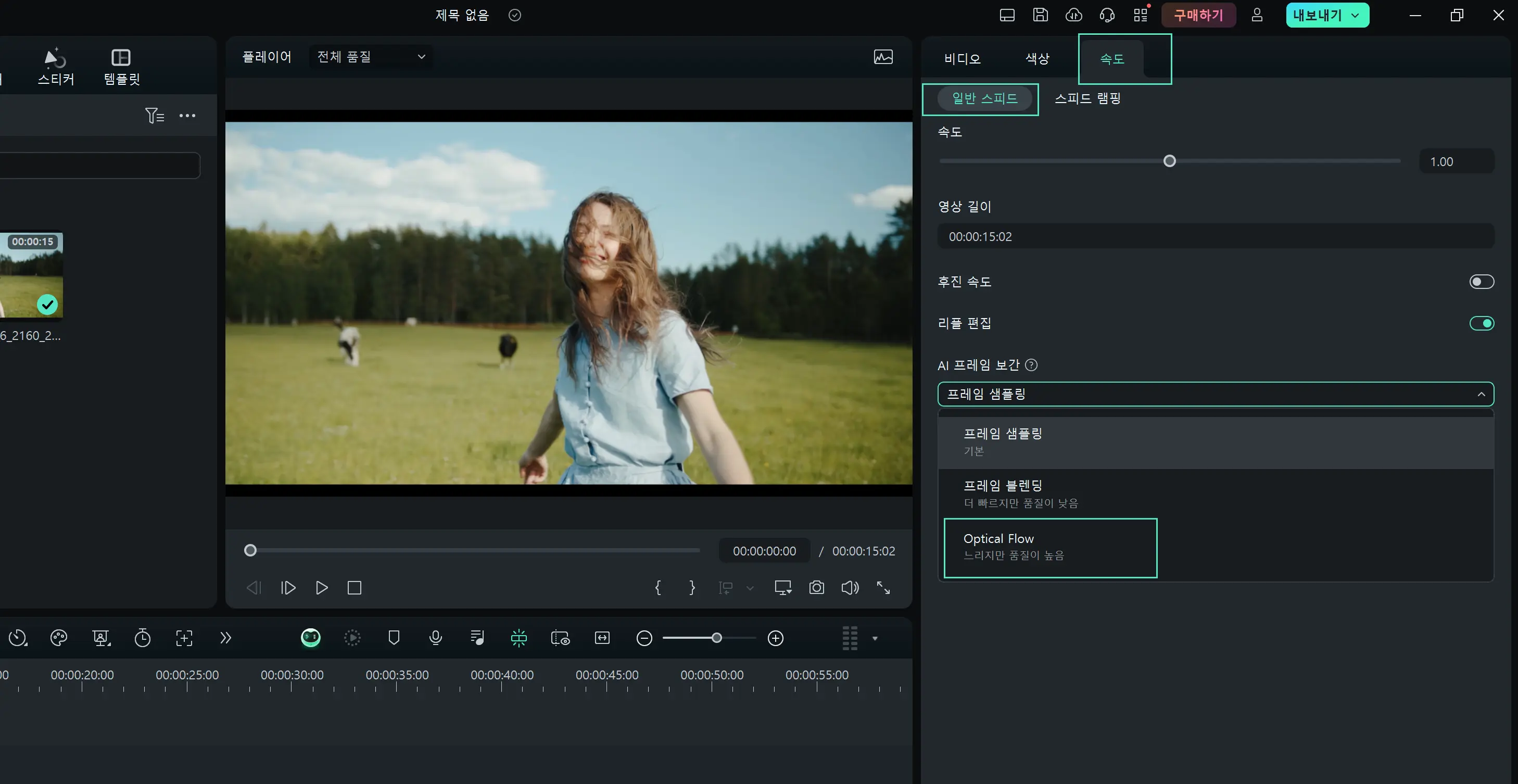Image resolution: width=1518 pixels, height=784 pixels.
Task: Add a timeline marker shield icon
Action: click(x=394, y=638)
